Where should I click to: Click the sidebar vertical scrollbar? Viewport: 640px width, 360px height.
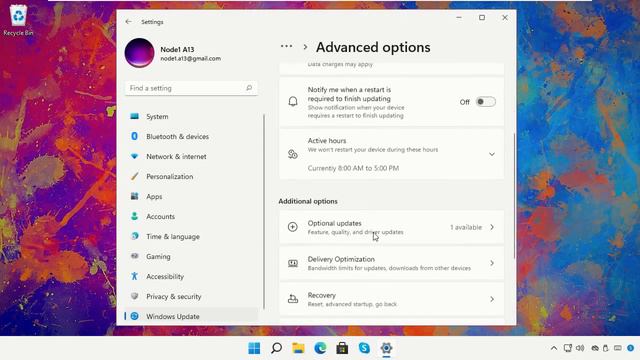(x=264, y=211)
